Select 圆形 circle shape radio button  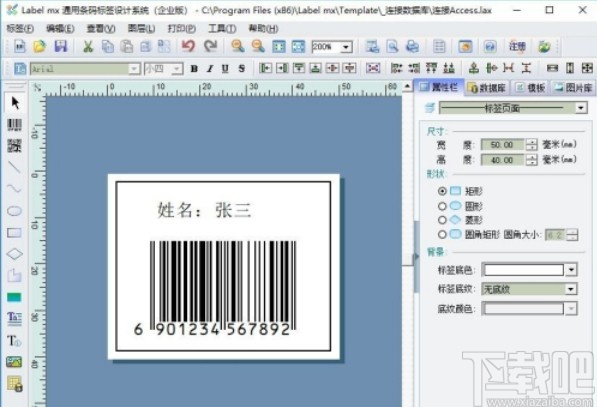(442, 206)
